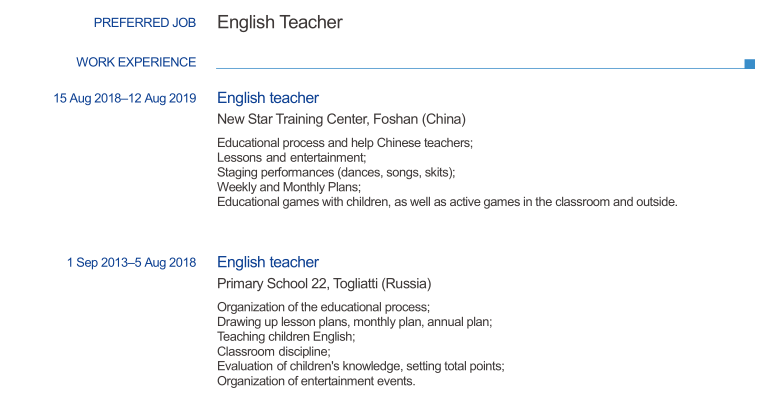Click "Organization of entertainment events" line

click(316, 381)
